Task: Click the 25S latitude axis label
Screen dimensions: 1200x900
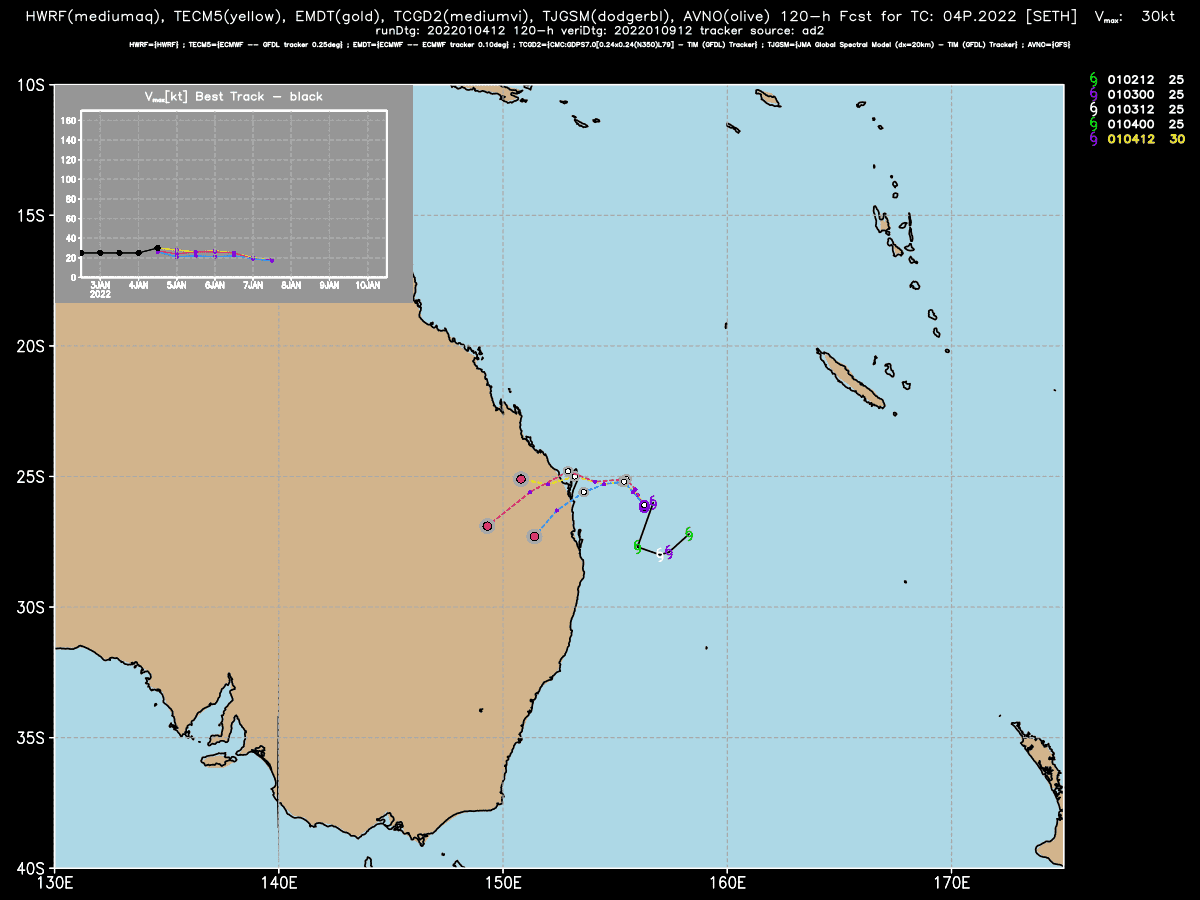Action: (x=30, y=476)
